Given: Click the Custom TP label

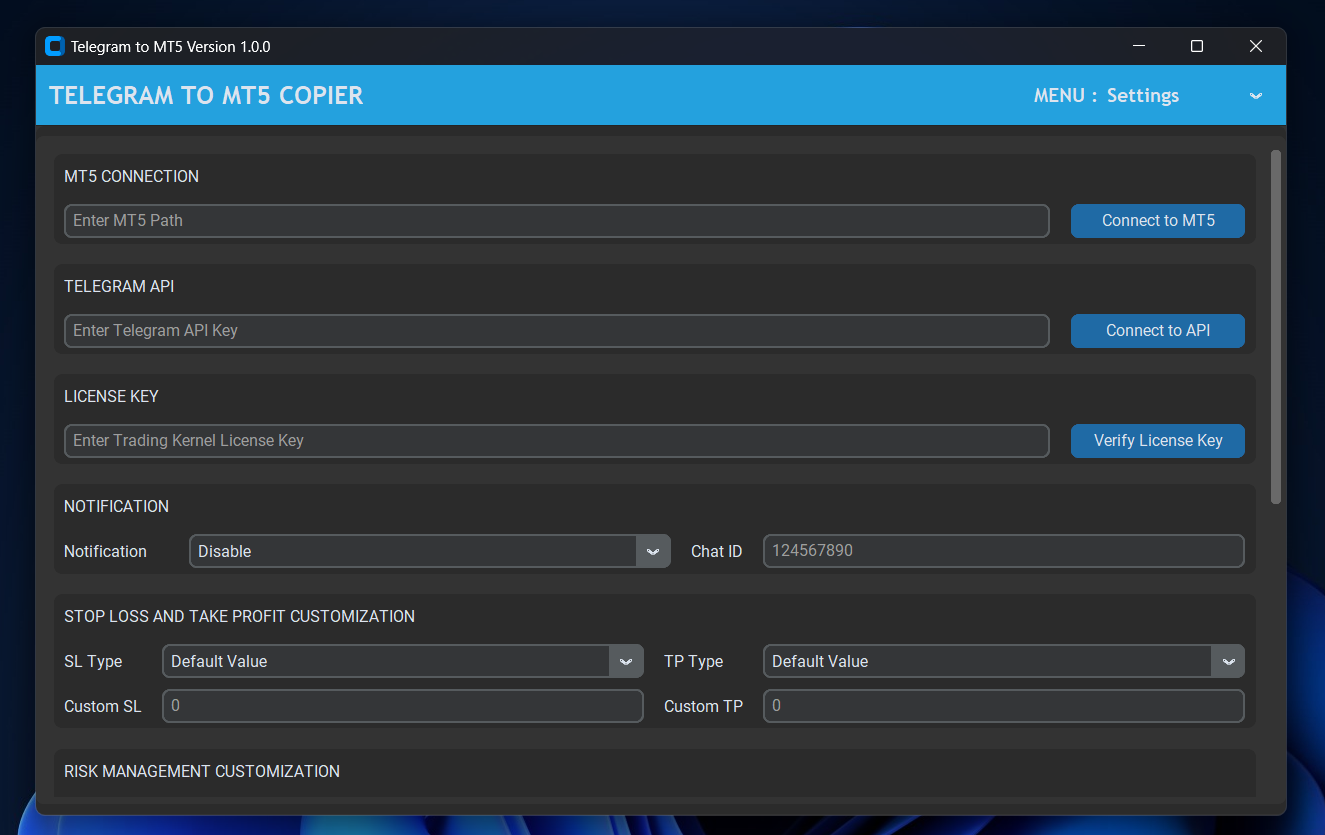Looking at the screenshot, I should coord(703,706).
